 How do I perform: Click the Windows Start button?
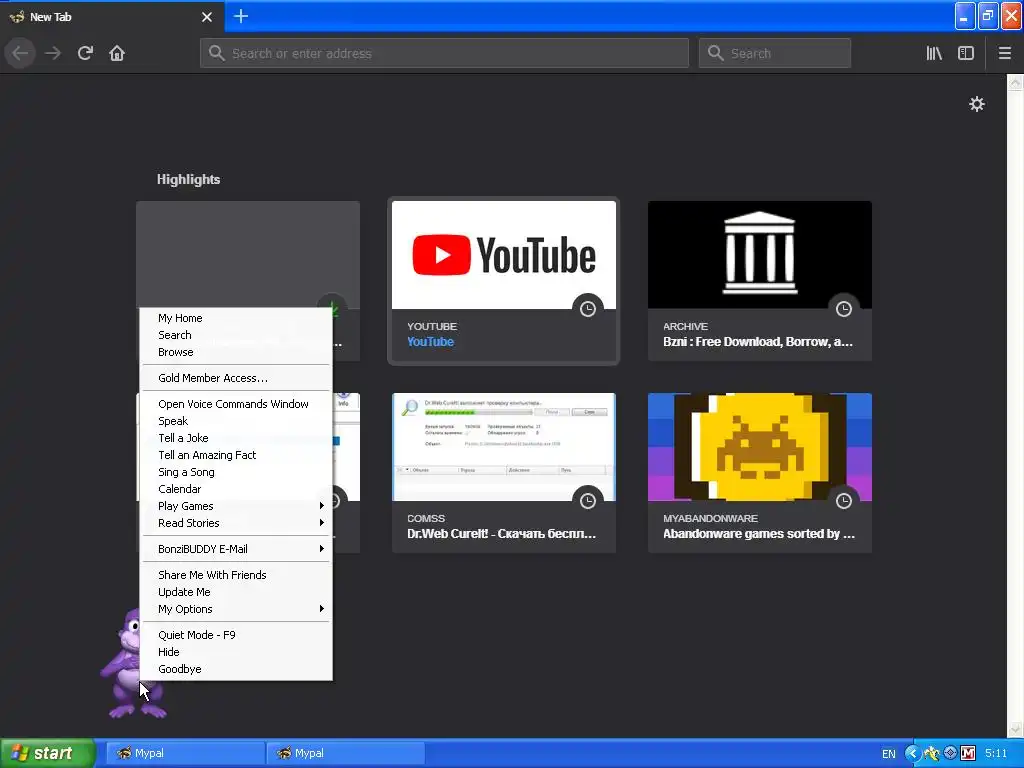[47, 753]
